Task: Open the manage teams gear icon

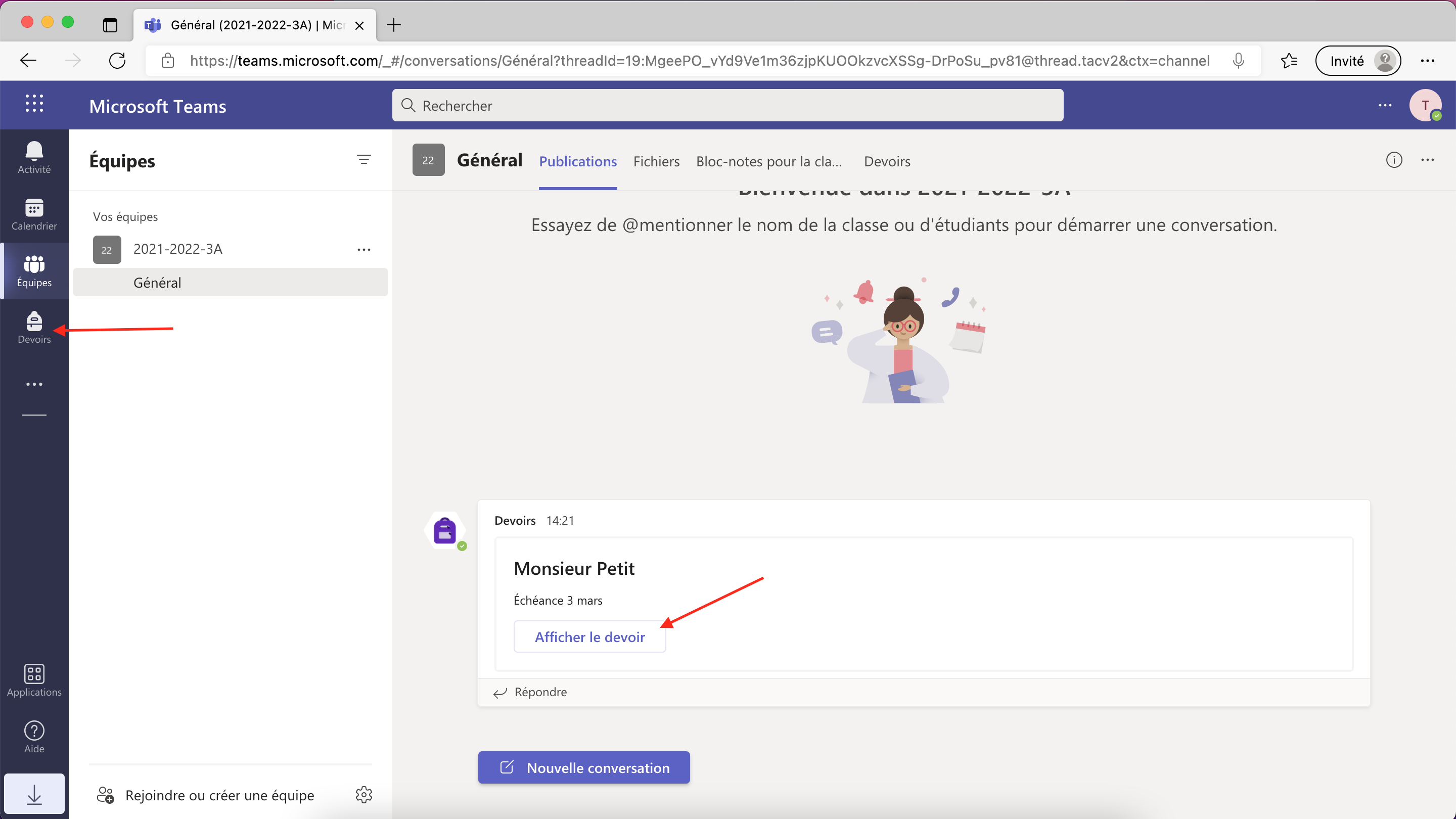Action: click(363, 795)
